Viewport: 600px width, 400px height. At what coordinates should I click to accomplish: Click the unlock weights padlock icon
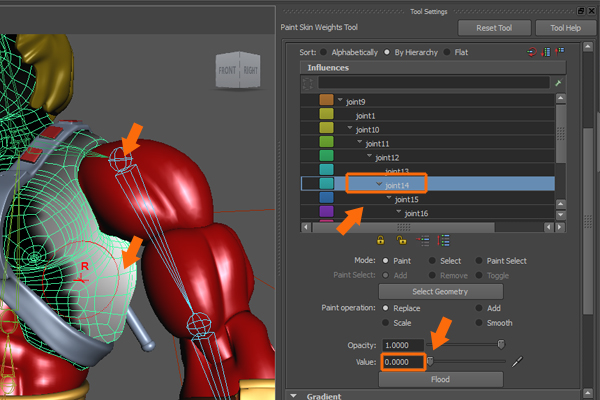tap(401, 241)
